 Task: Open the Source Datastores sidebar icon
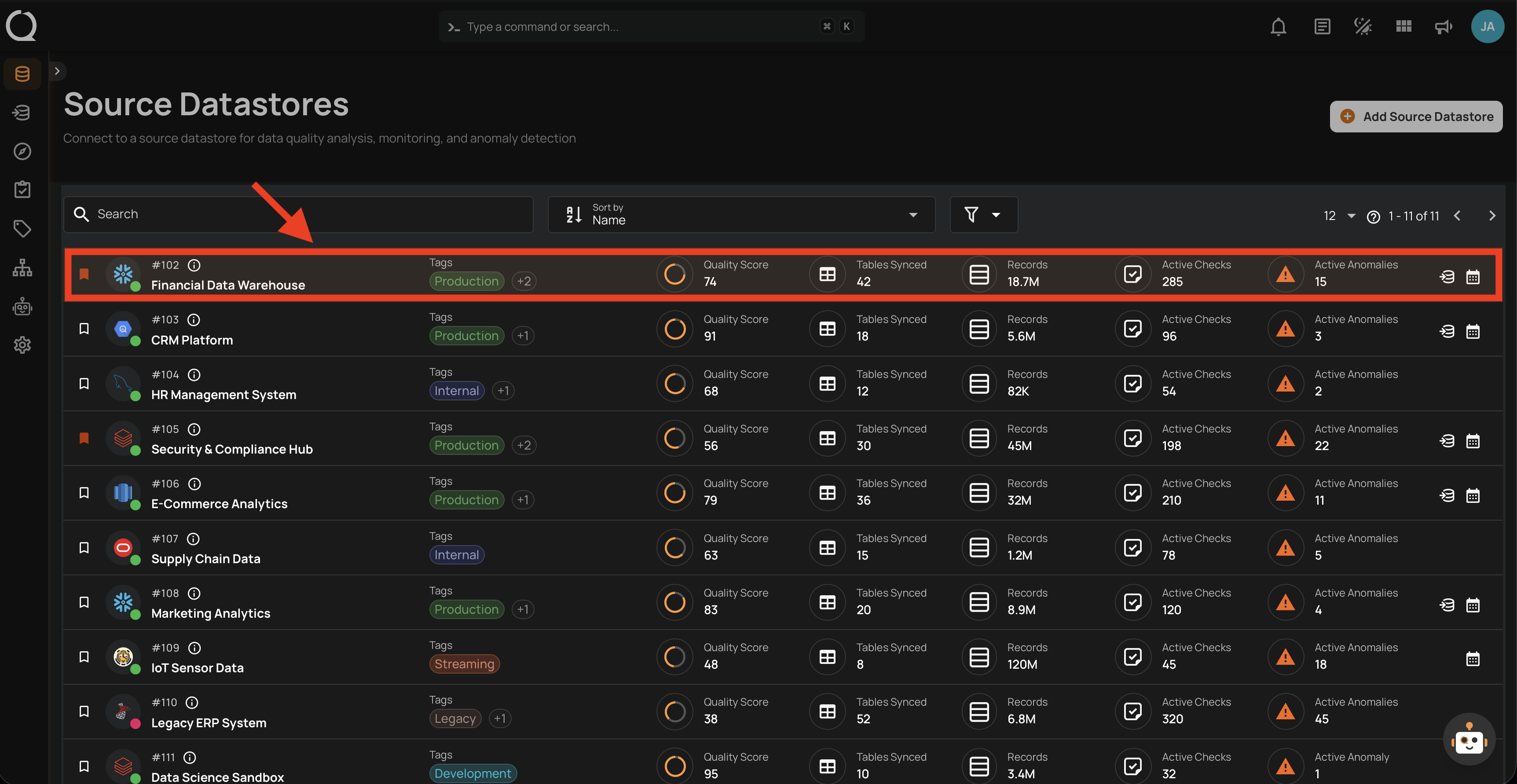click(x=22, y=73)
